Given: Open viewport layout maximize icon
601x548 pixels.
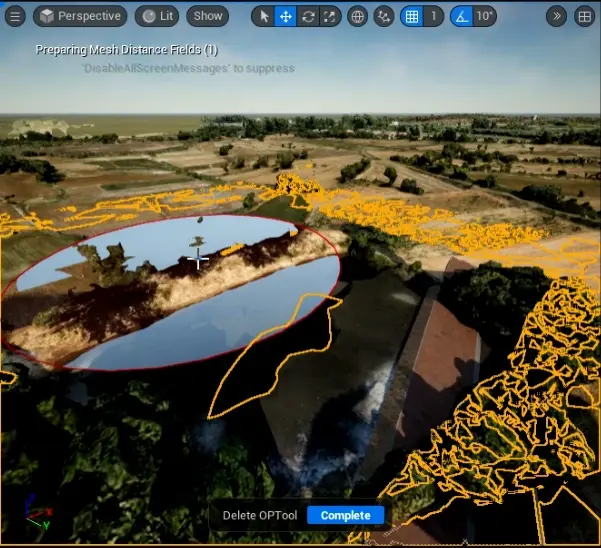Looking at the screenshot, I should tap(584, 16).
